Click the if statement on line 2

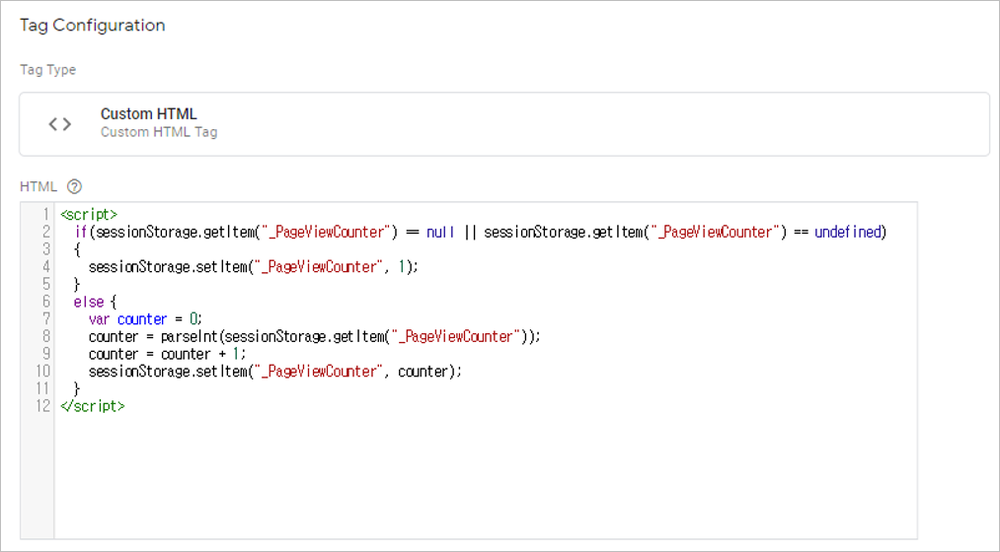tap(481, 232)
